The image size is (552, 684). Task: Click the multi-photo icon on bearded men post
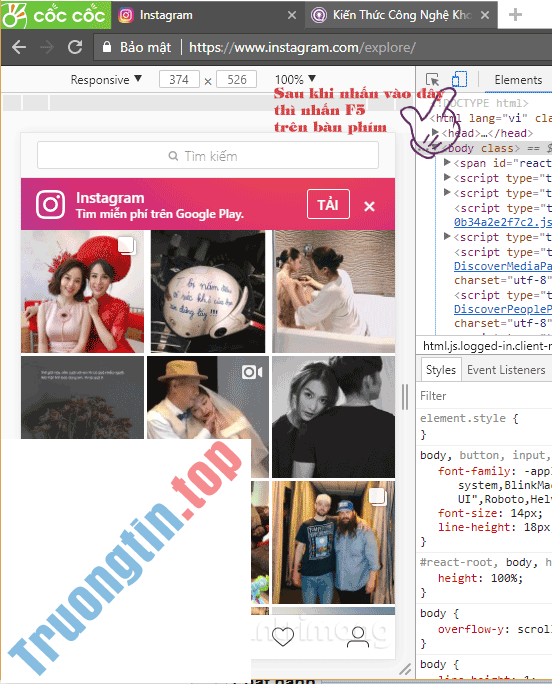tap(377, 496)
